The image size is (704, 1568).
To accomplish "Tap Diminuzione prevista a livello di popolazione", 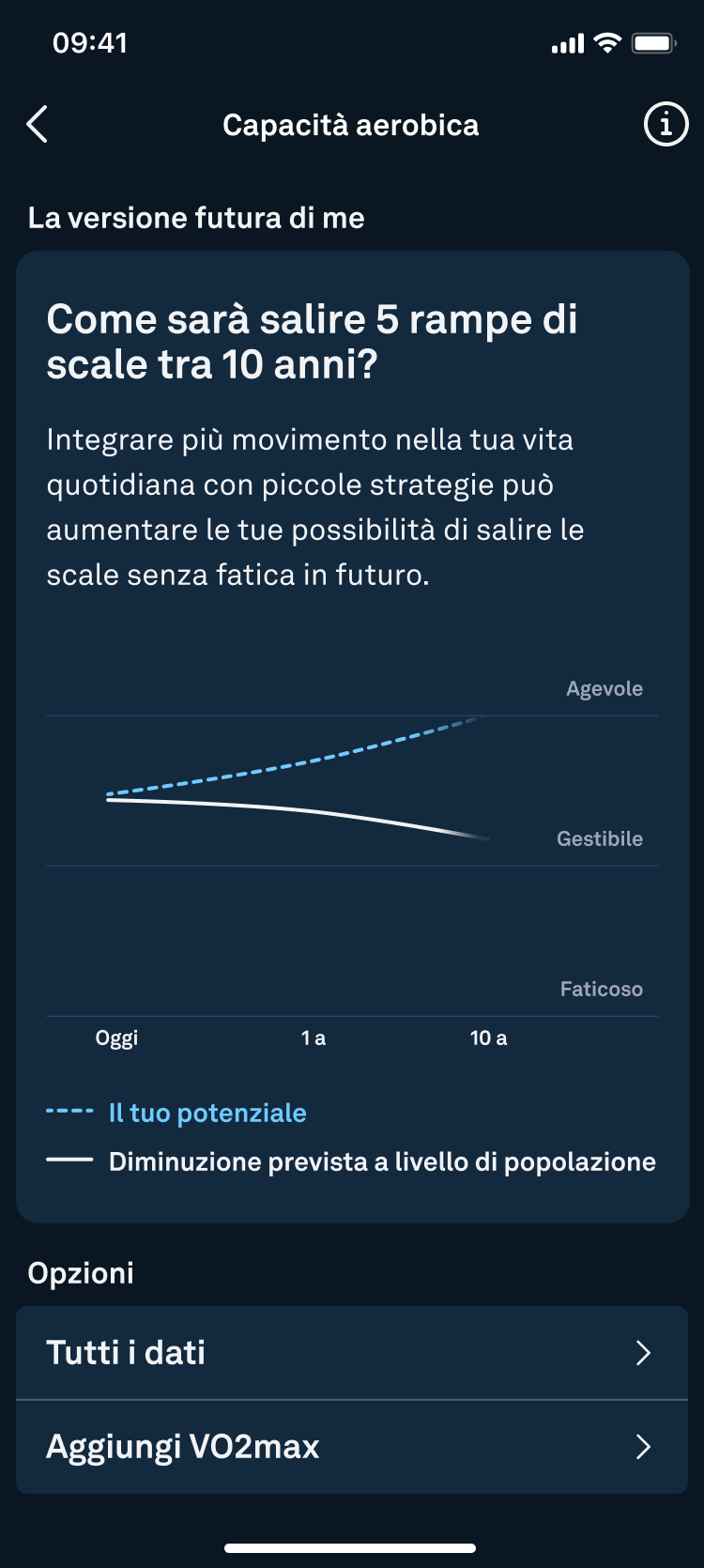I will click(x=382, y=1161).
